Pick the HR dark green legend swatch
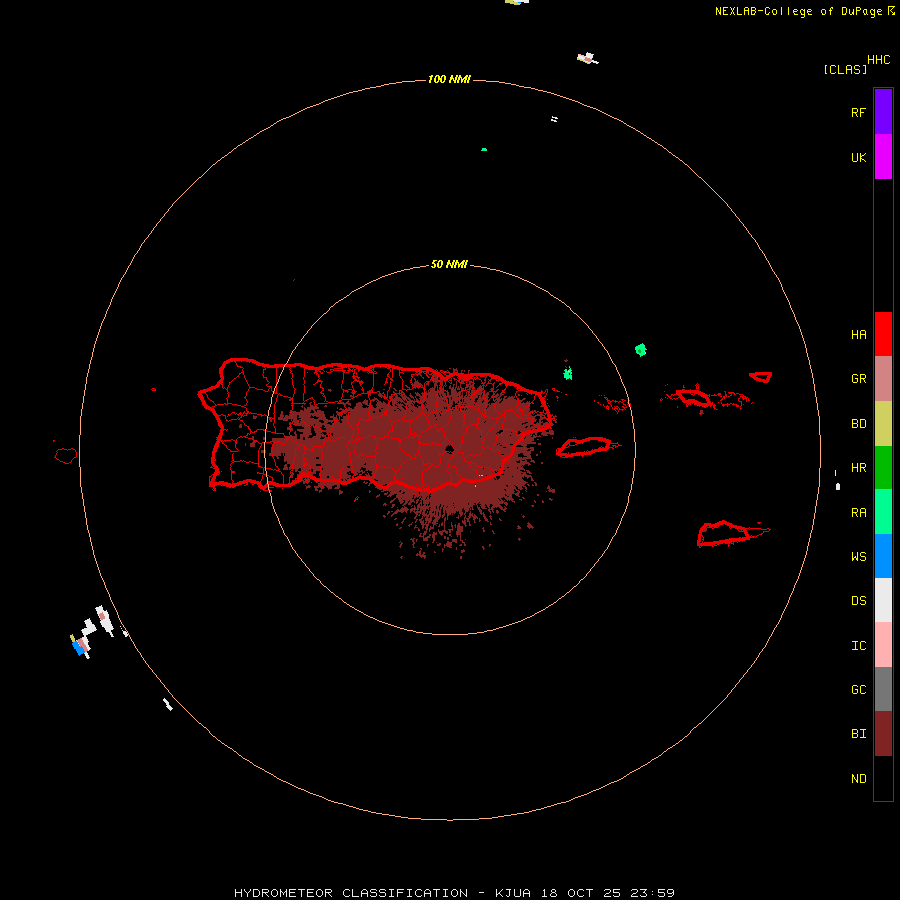 883,468
